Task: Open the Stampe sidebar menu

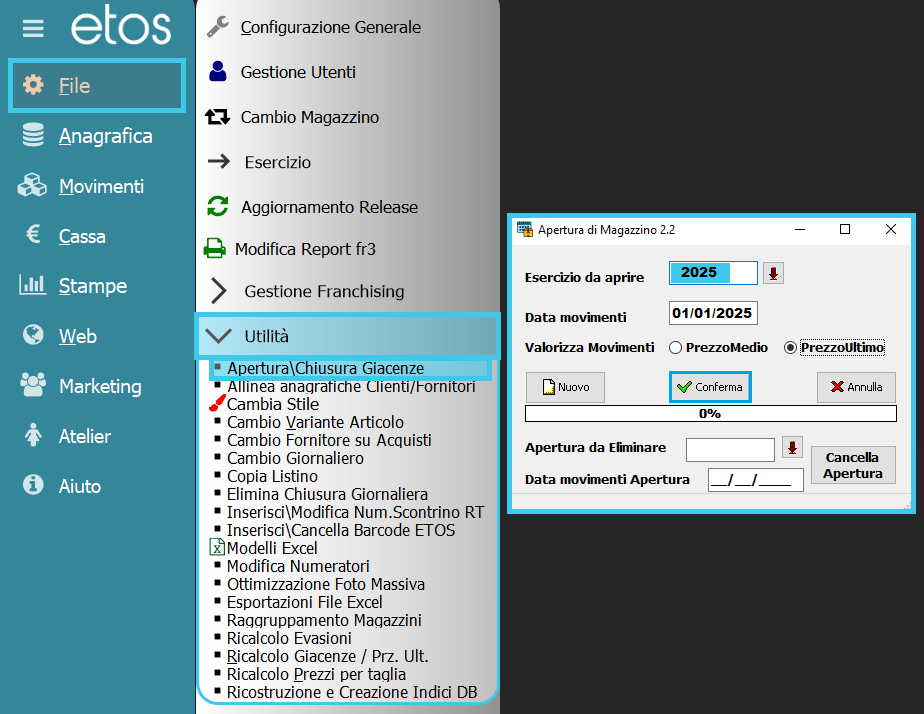Action: tap(92, 286)
